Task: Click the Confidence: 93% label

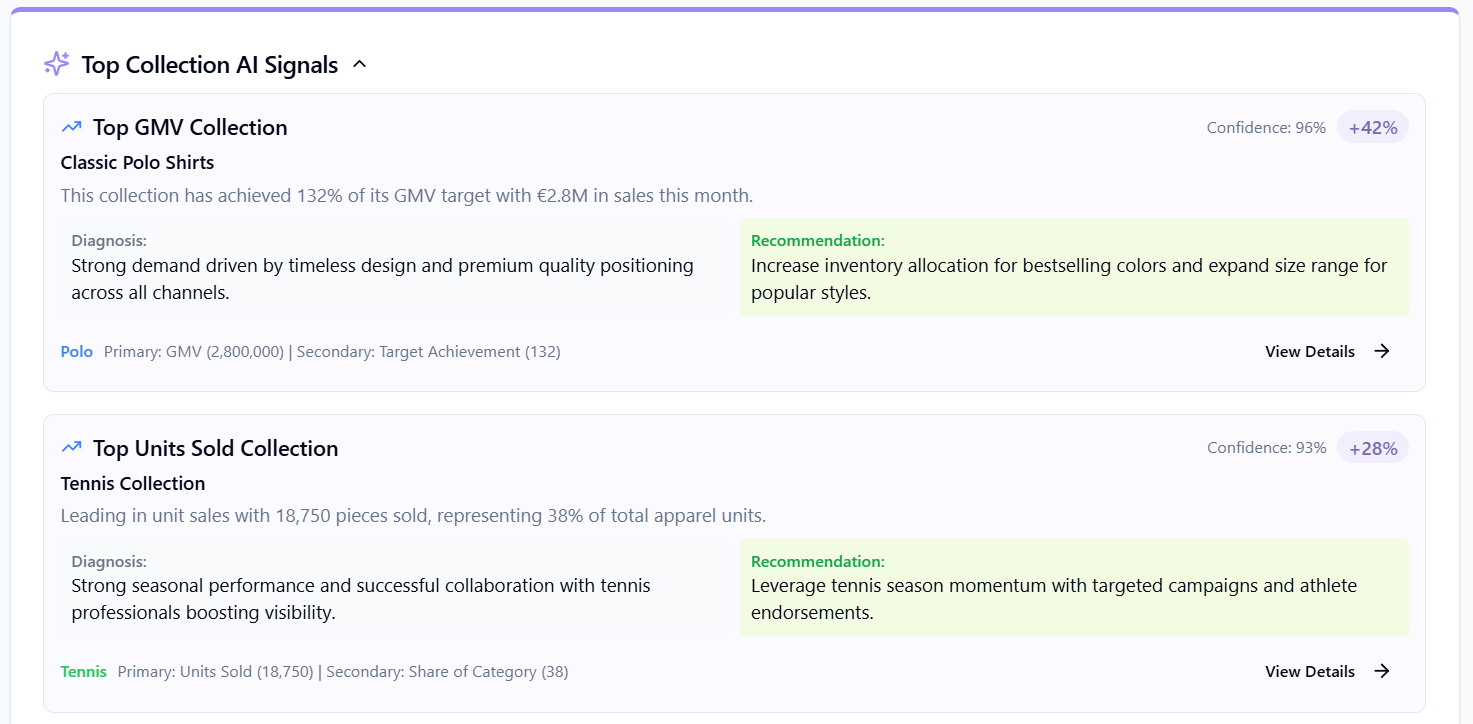Action: (1267, 448)
